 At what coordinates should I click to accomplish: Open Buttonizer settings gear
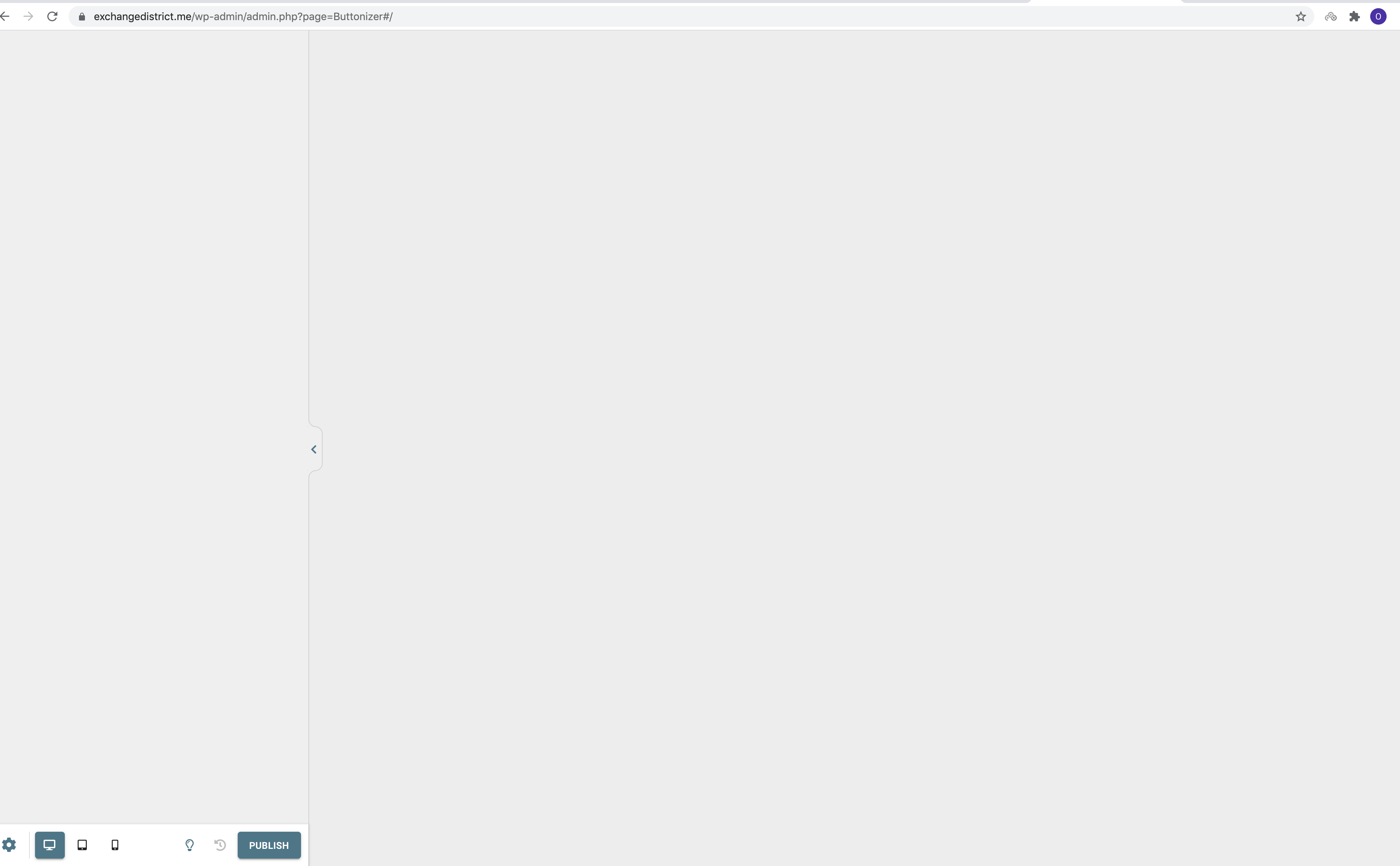(9, 845)
